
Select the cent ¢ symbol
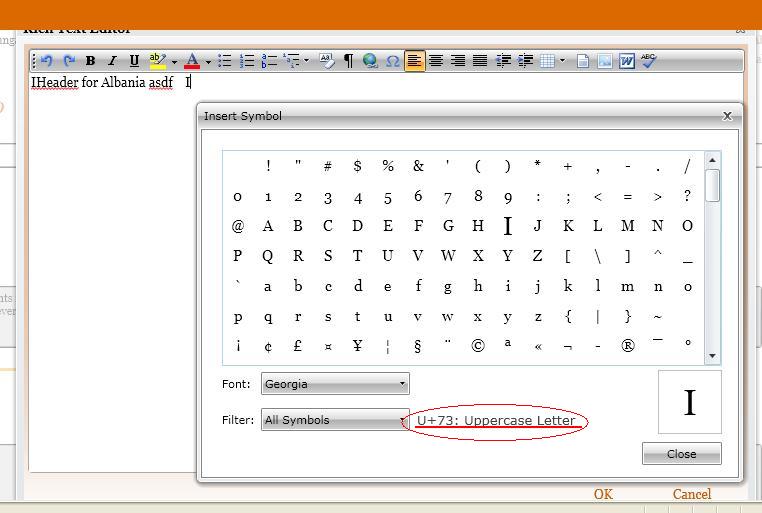click(268, 346)
